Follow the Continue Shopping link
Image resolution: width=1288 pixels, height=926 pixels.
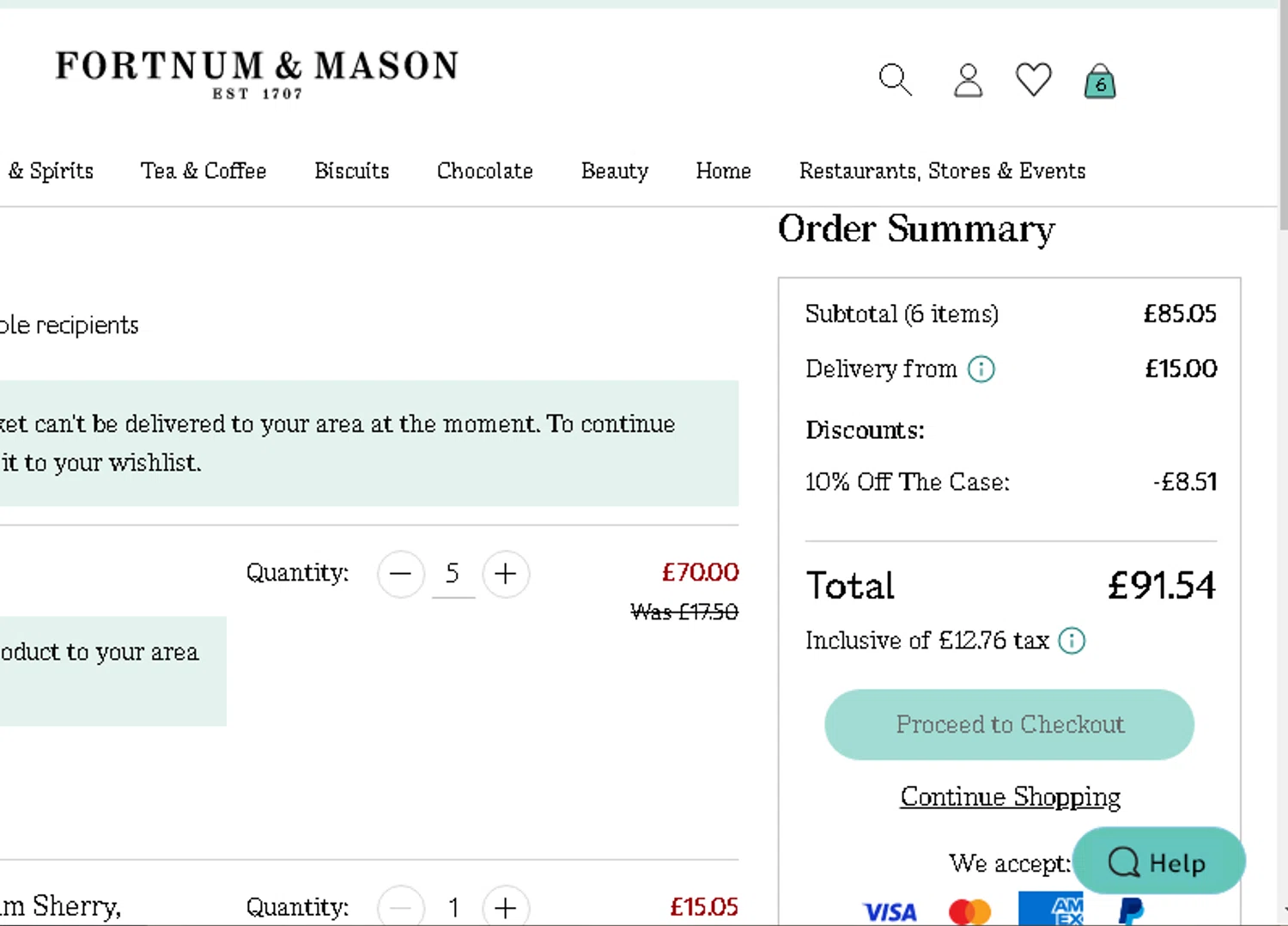coord(1010,797)
